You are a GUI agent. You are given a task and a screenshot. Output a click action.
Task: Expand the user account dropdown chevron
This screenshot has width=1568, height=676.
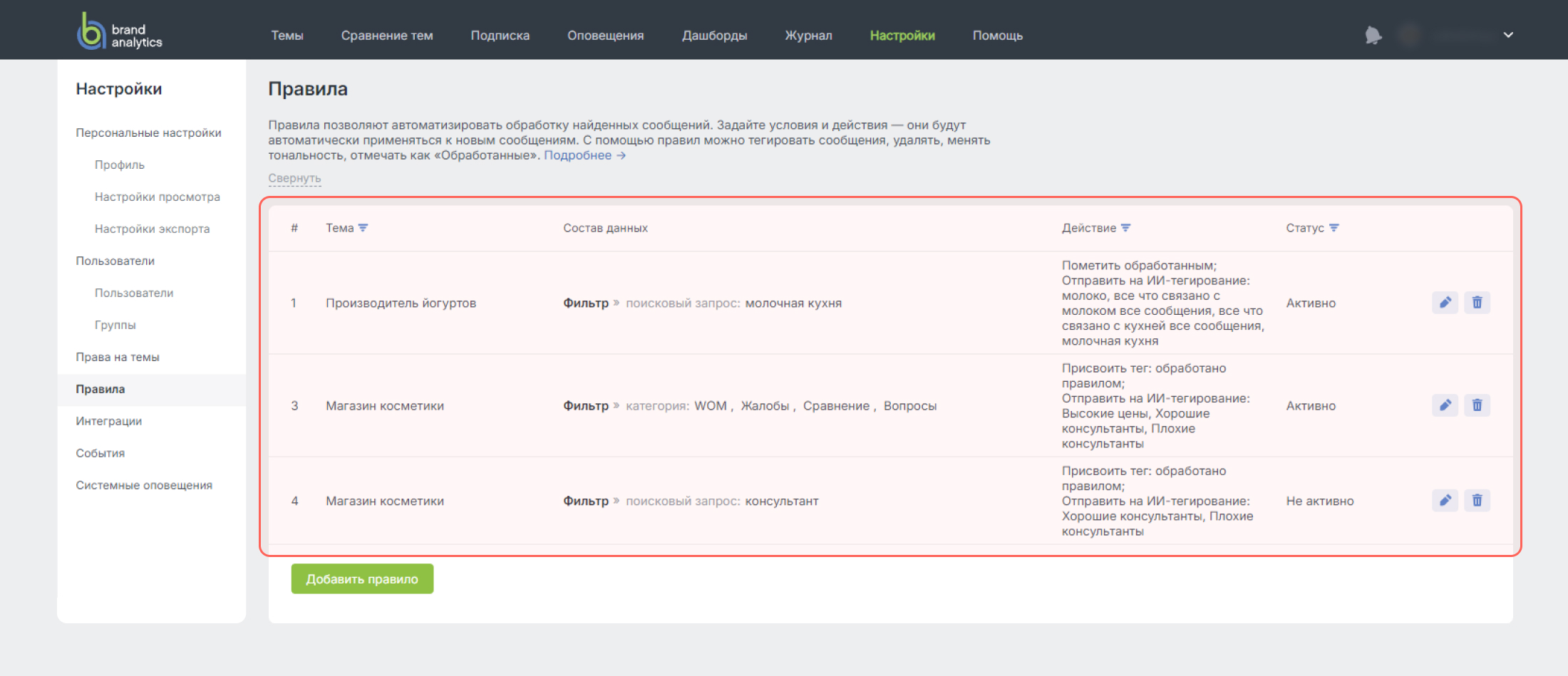tap(1508, 35)
